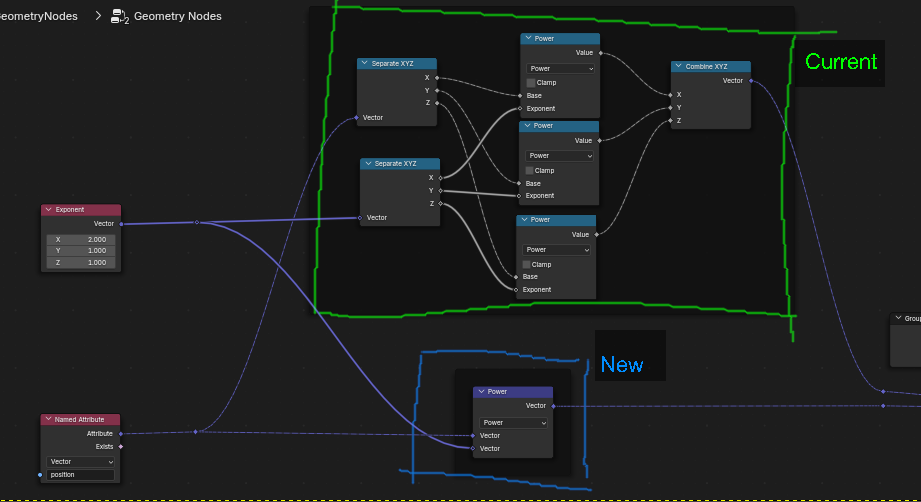Select the Exponent node header title
The height and width of the screenshot is (502, 921).
pos(70,210)
